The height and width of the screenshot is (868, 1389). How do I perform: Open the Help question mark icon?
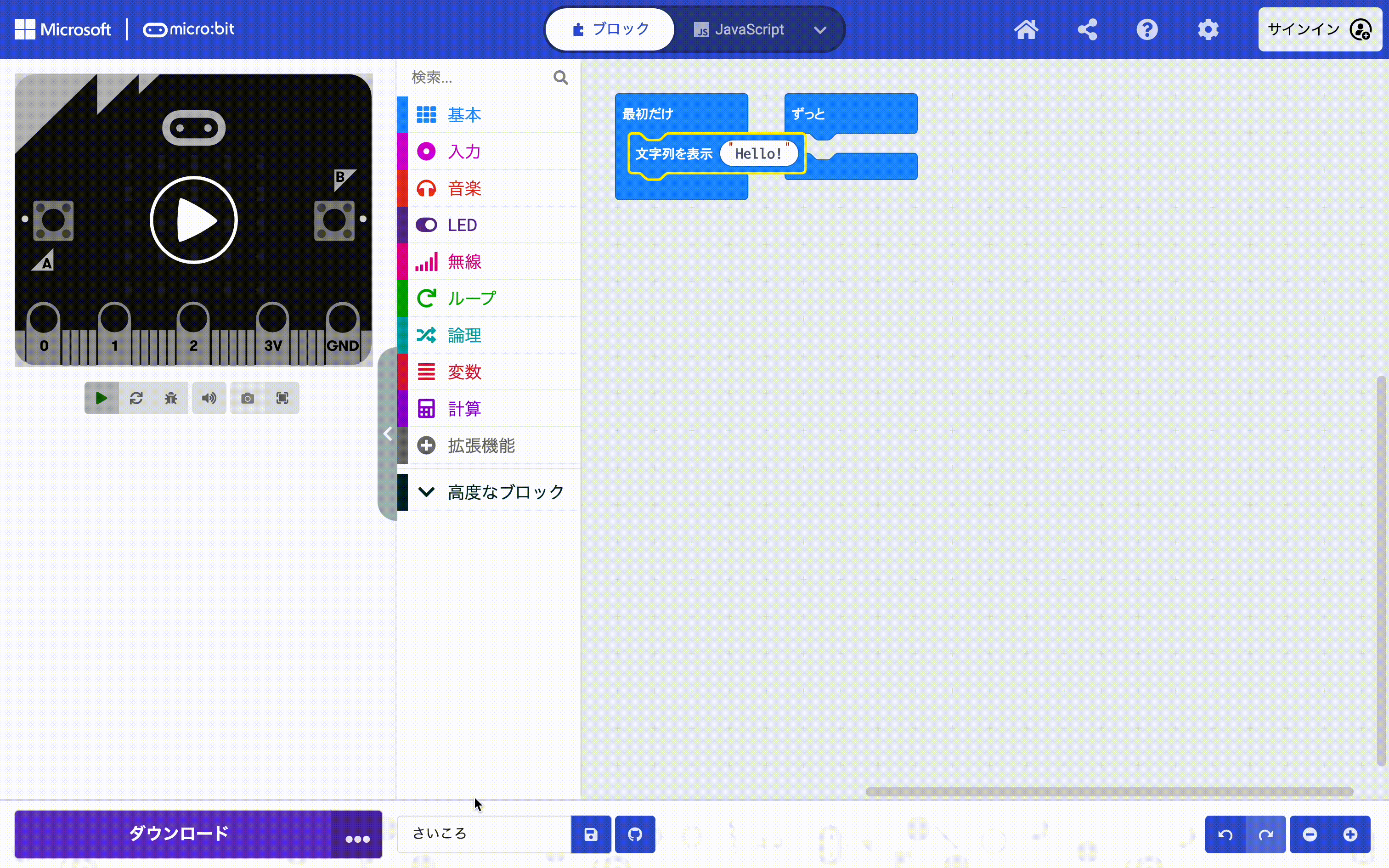(1147, 29)
